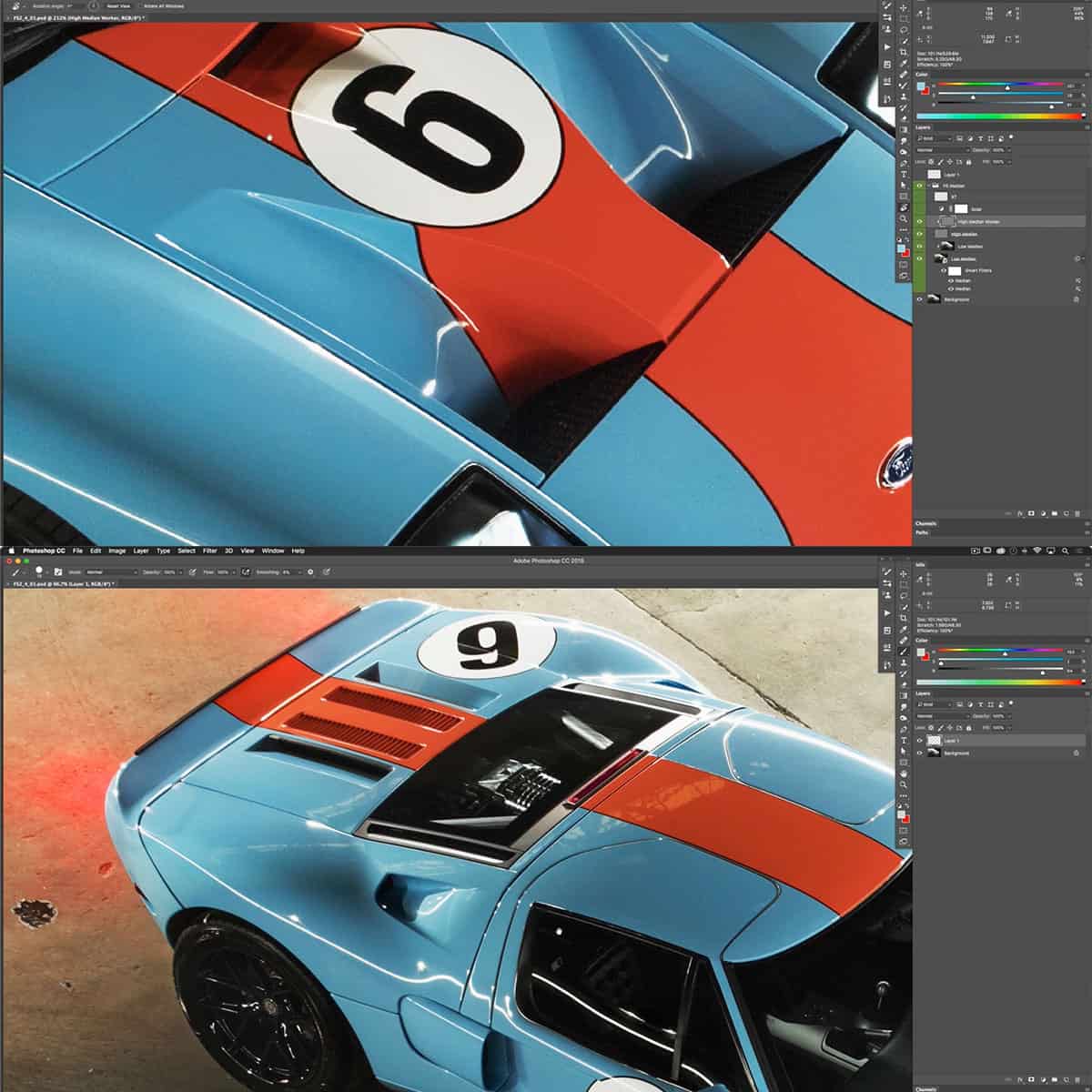Select the Type tool in bottom window
This screenshot has width=1092, height=1092.
pyautogui.click(x=904, y=741)
